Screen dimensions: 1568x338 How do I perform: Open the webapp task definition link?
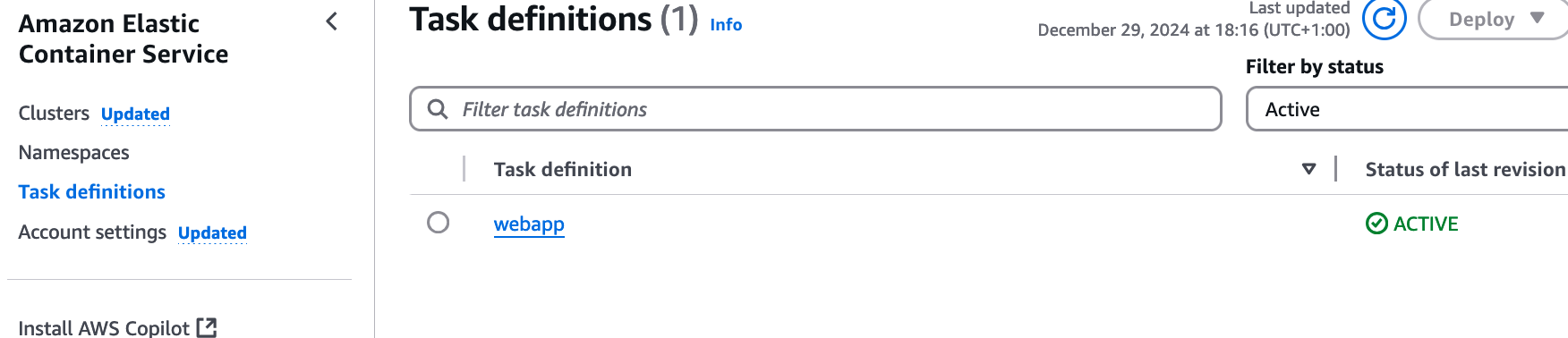(x=529, y=224)
